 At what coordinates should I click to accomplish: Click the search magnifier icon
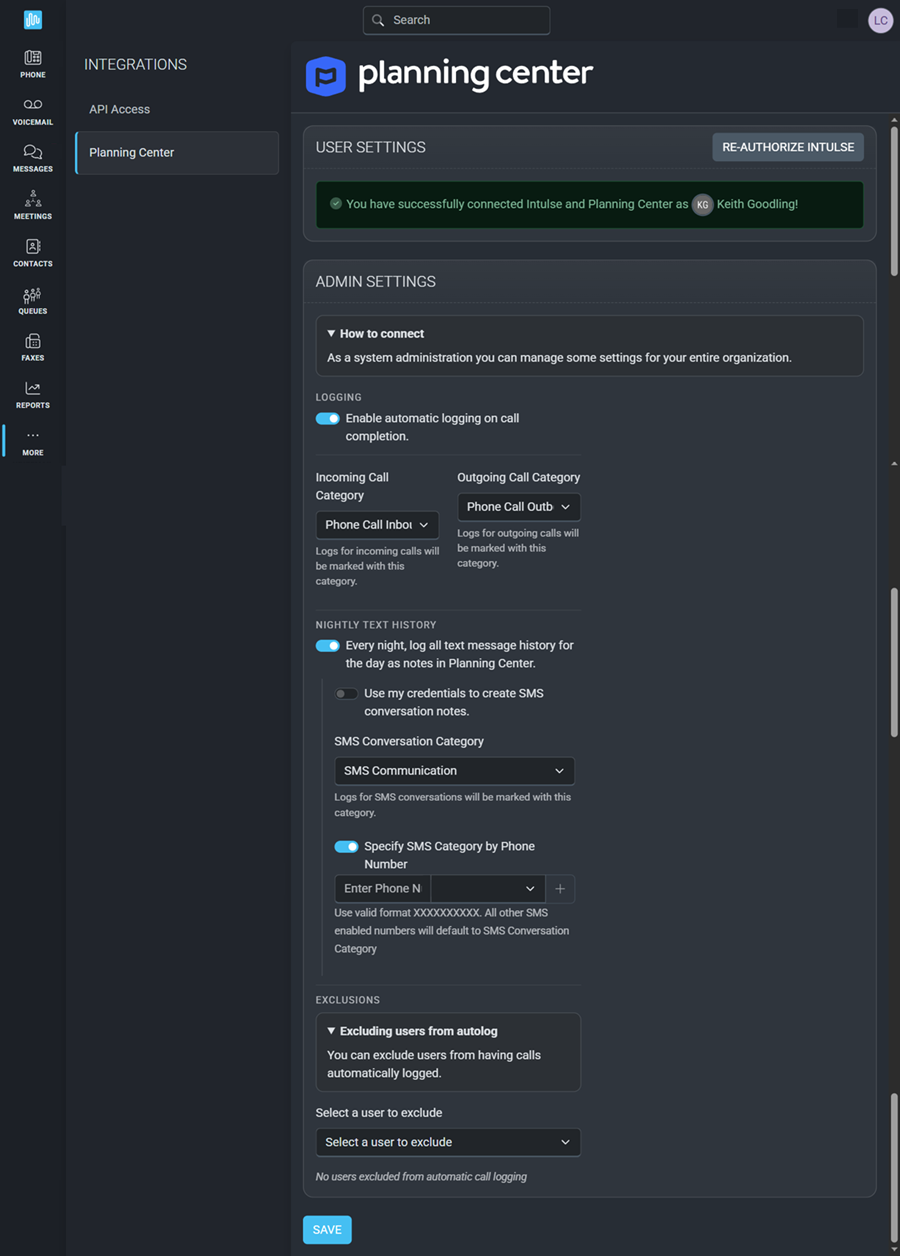pyautogui.click(x=378, y=20)
